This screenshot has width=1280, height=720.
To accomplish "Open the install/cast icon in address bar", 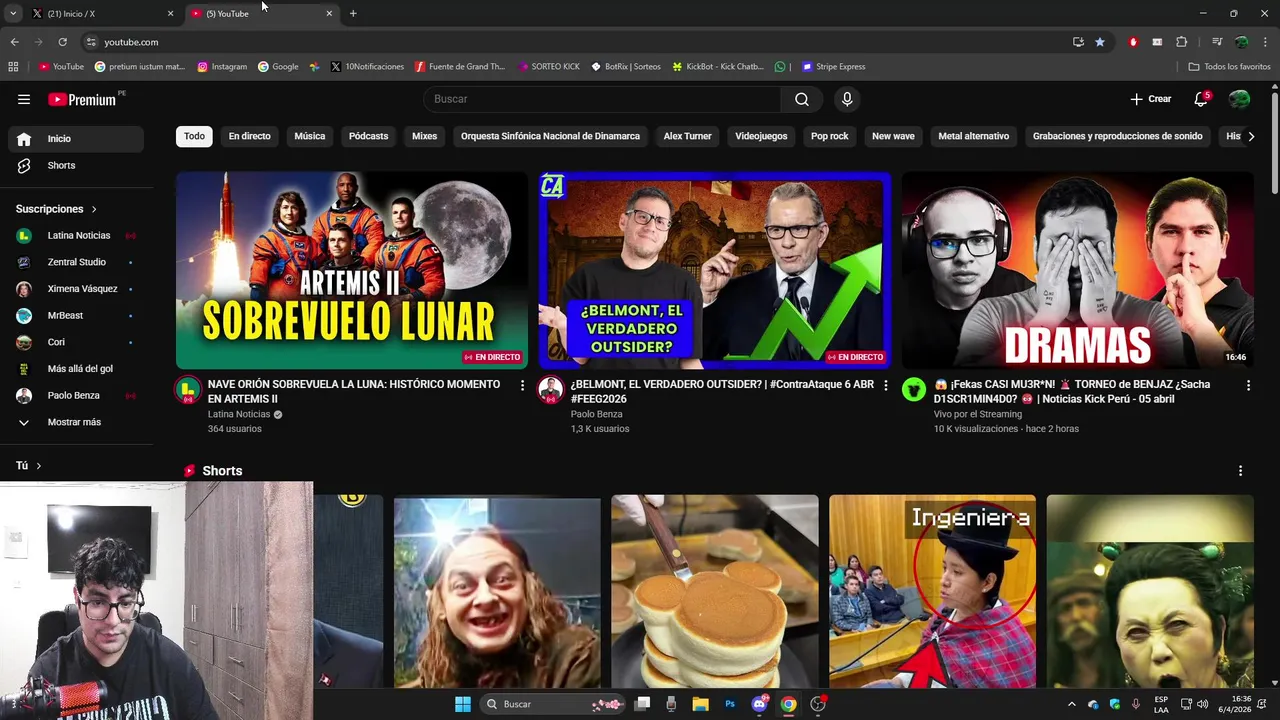I will point(1078,42).
